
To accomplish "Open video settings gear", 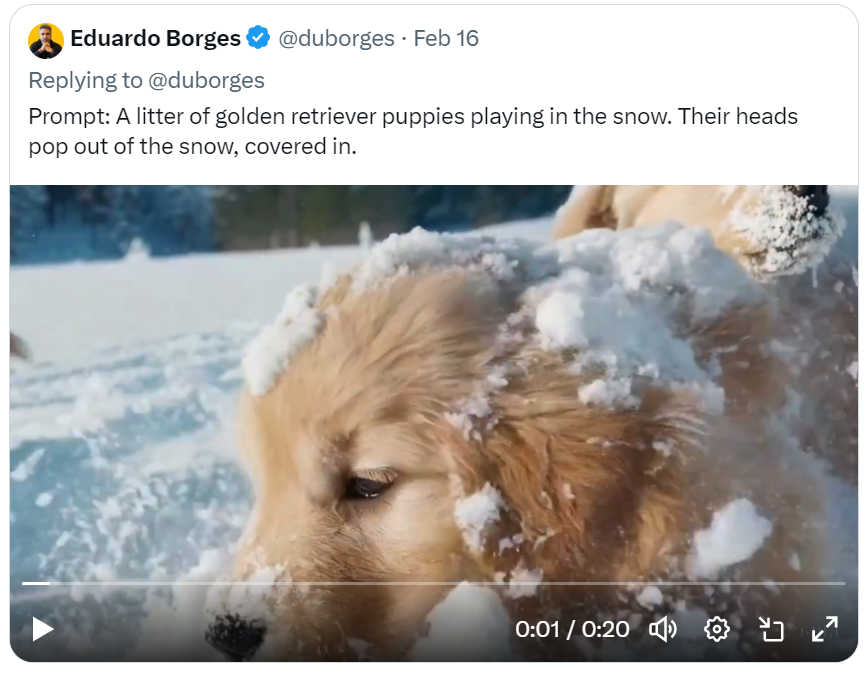I will (x=717, y=629).
